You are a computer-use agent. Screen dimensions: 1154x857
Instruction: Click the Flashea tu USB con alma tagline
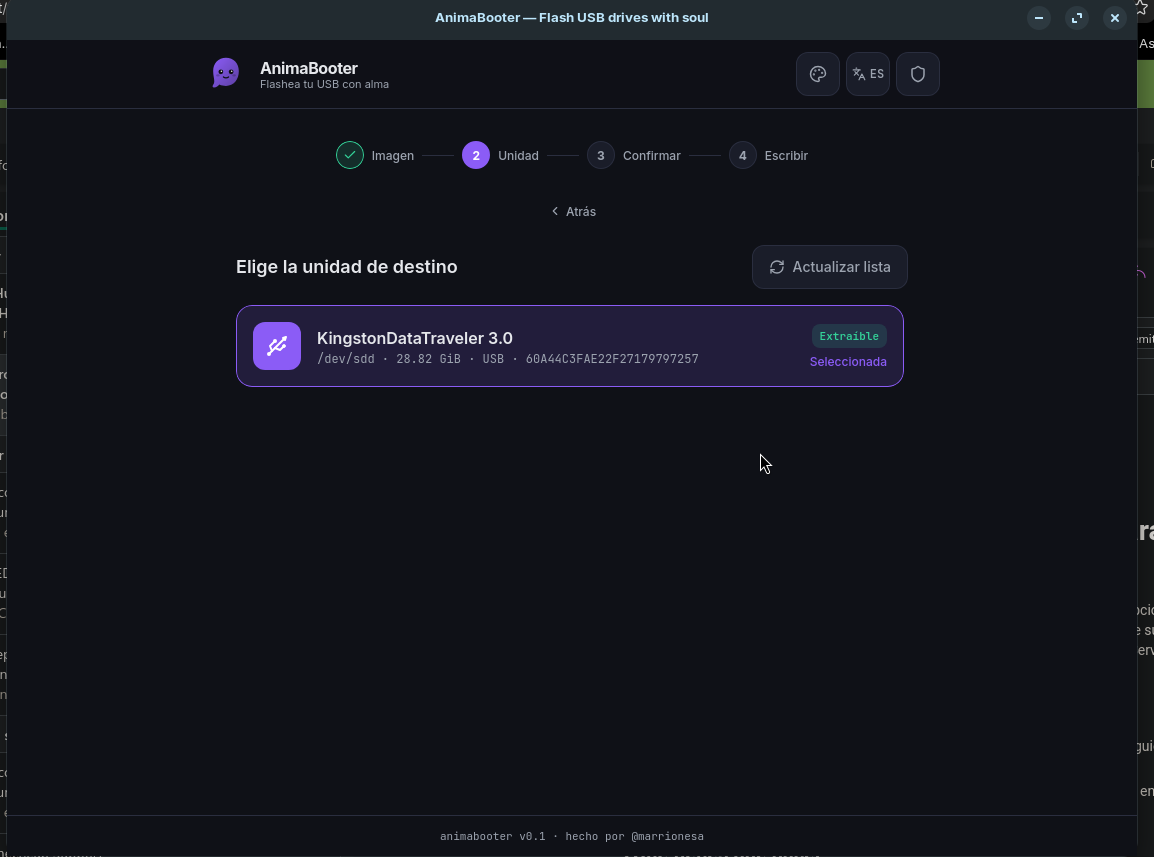(324, 84)
